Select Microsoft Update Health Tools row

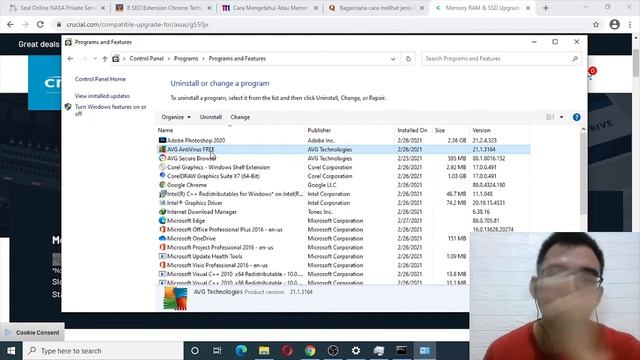313,256
